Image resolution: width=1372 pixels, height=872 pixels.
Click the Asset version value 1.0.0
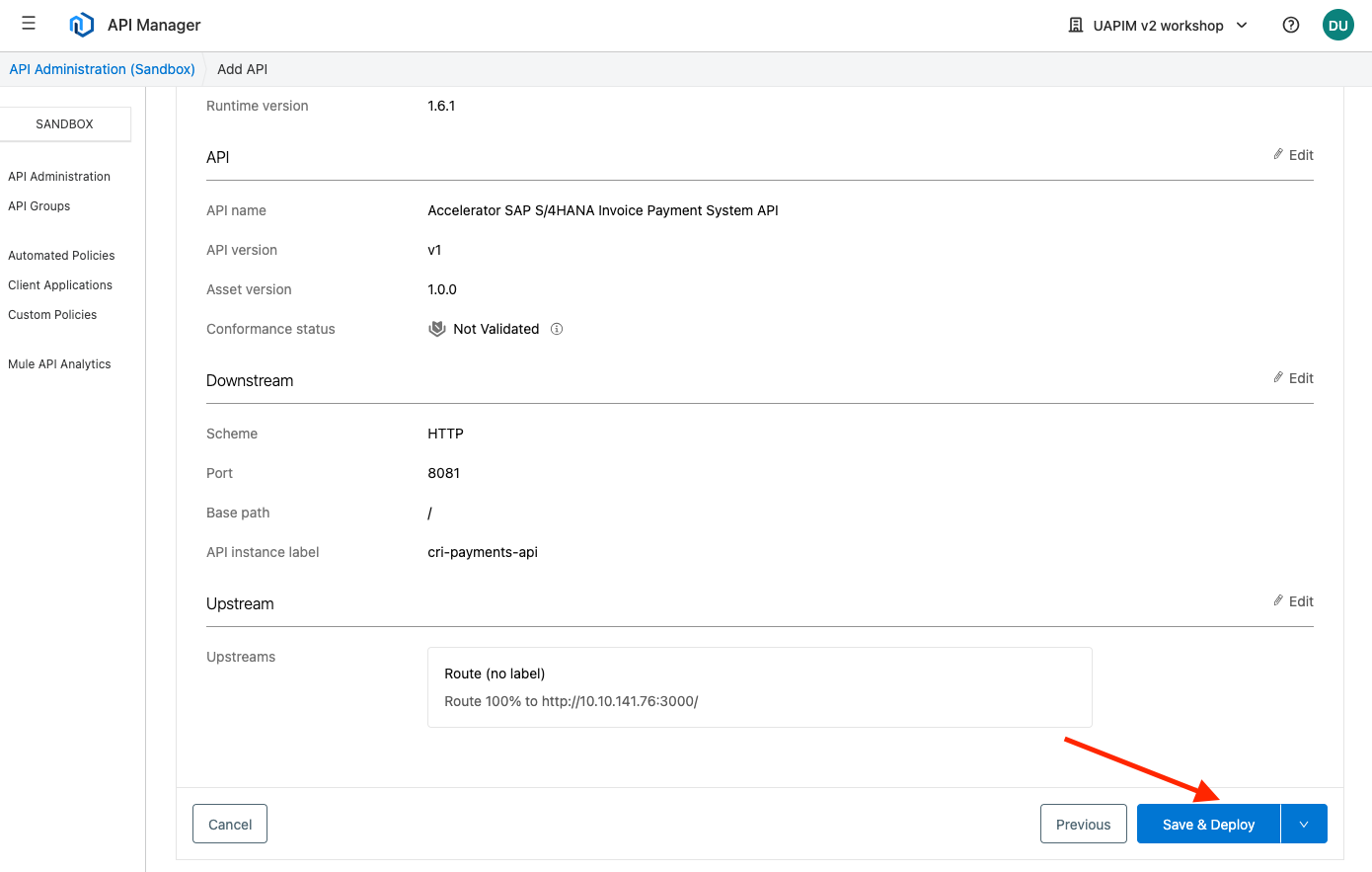tap(442, 289)
